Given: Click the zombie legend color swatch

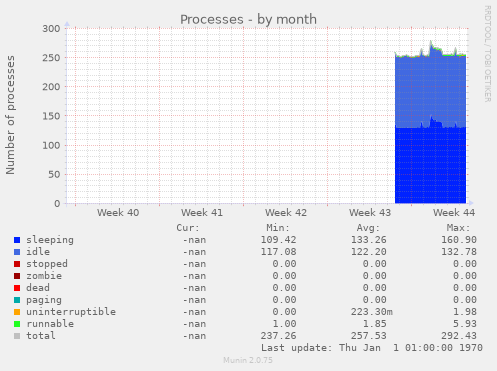Looking at the screenshot, I should pyautogui.click(x=17, y=276).
